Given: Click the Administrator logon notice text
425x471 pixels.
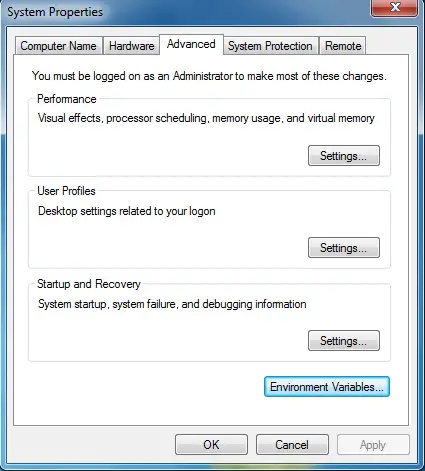Looking at the screenshot, I should click(x=209, y=76).
